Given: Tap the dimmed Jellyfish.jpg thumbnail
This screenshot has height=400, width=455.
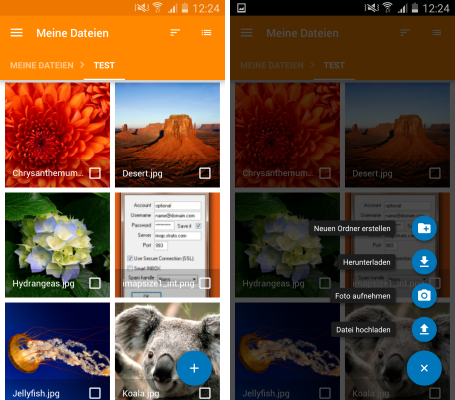Looking at the screenshot, I should point(287,351).
